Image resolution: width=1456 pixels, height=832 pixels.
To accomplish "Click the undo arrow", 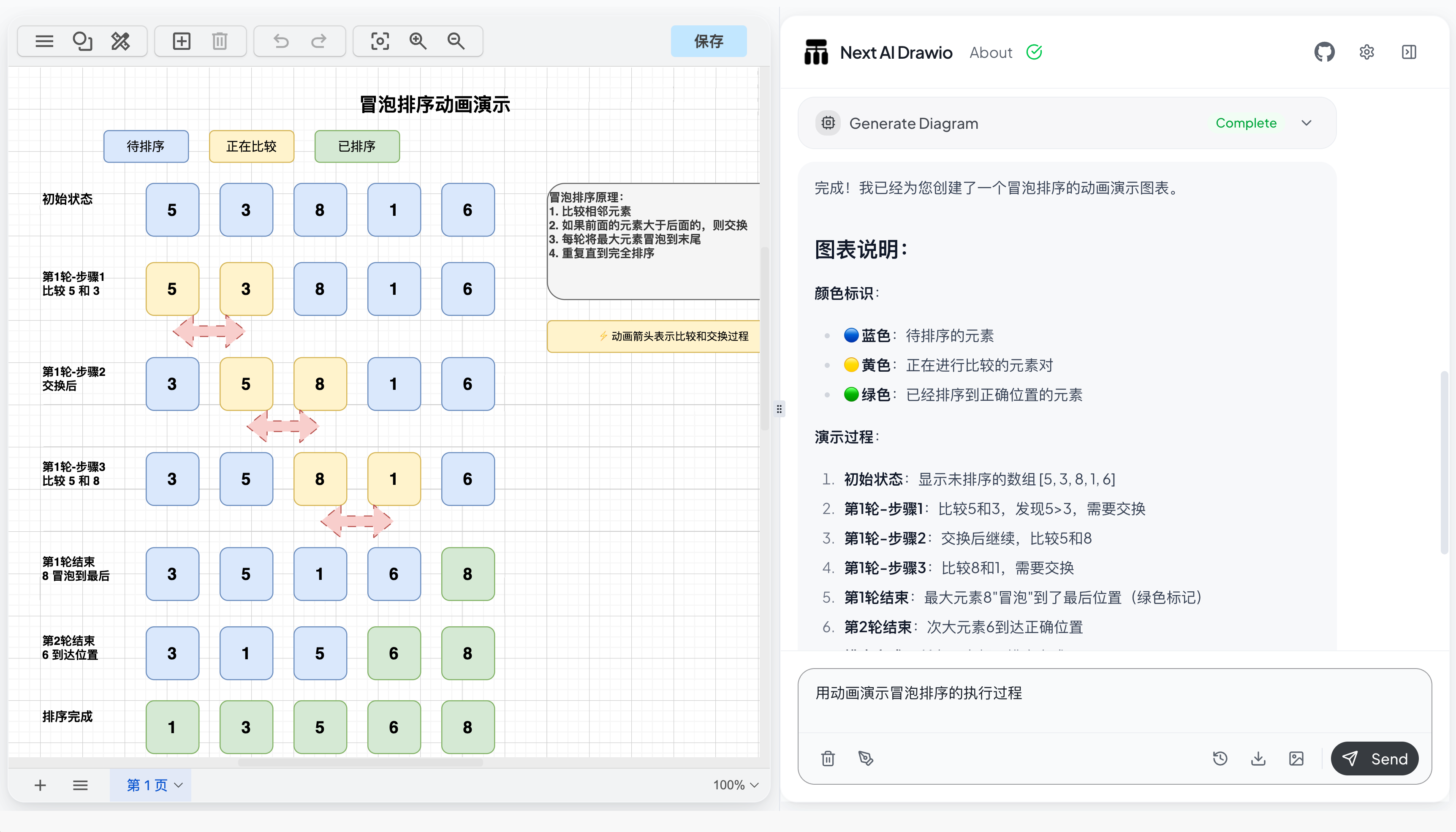I will 281,41.
